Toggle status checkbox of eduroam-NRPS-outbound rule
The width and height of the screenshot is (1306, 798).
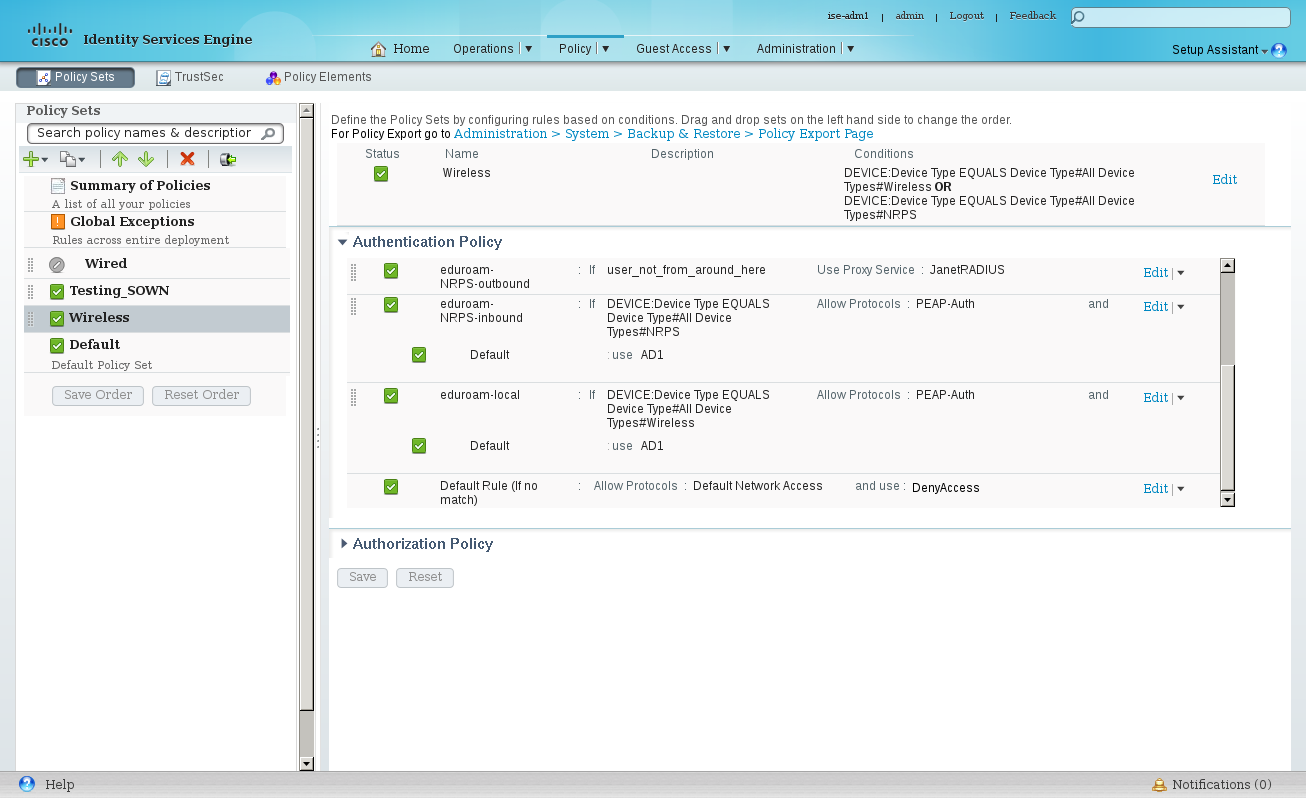(391, 271)
